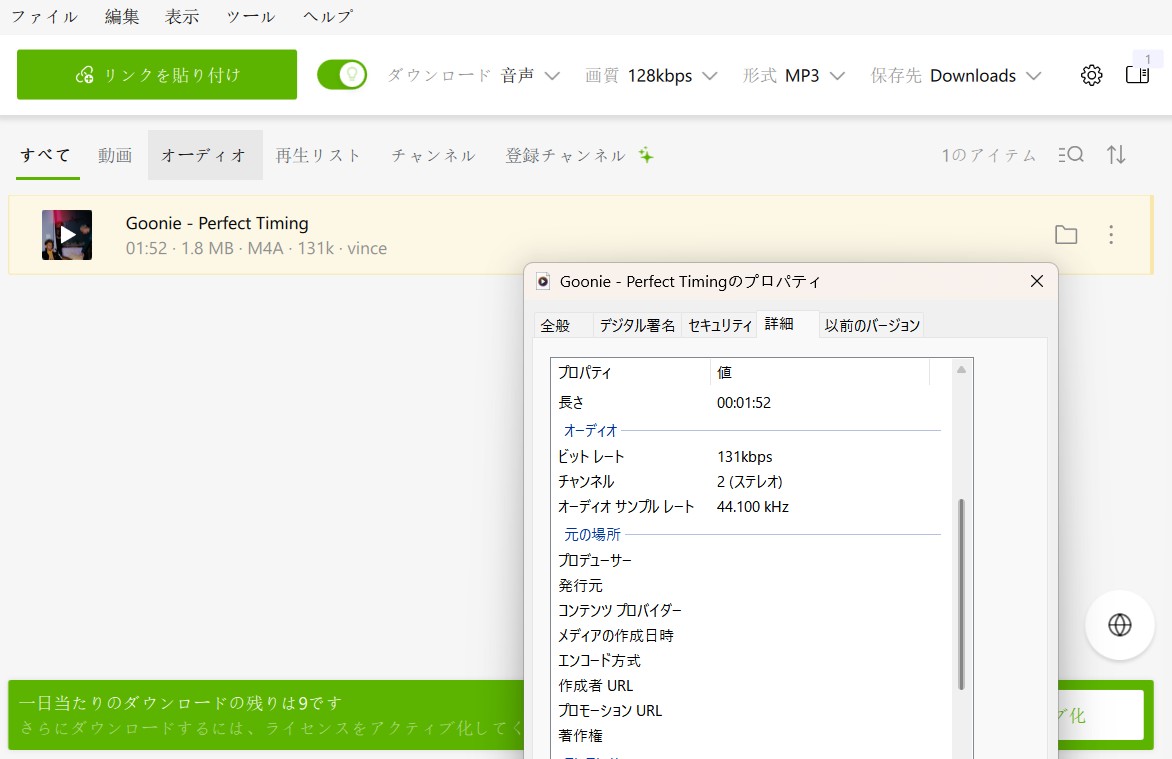Open the ファイル menu

click(x=44, y=16)
